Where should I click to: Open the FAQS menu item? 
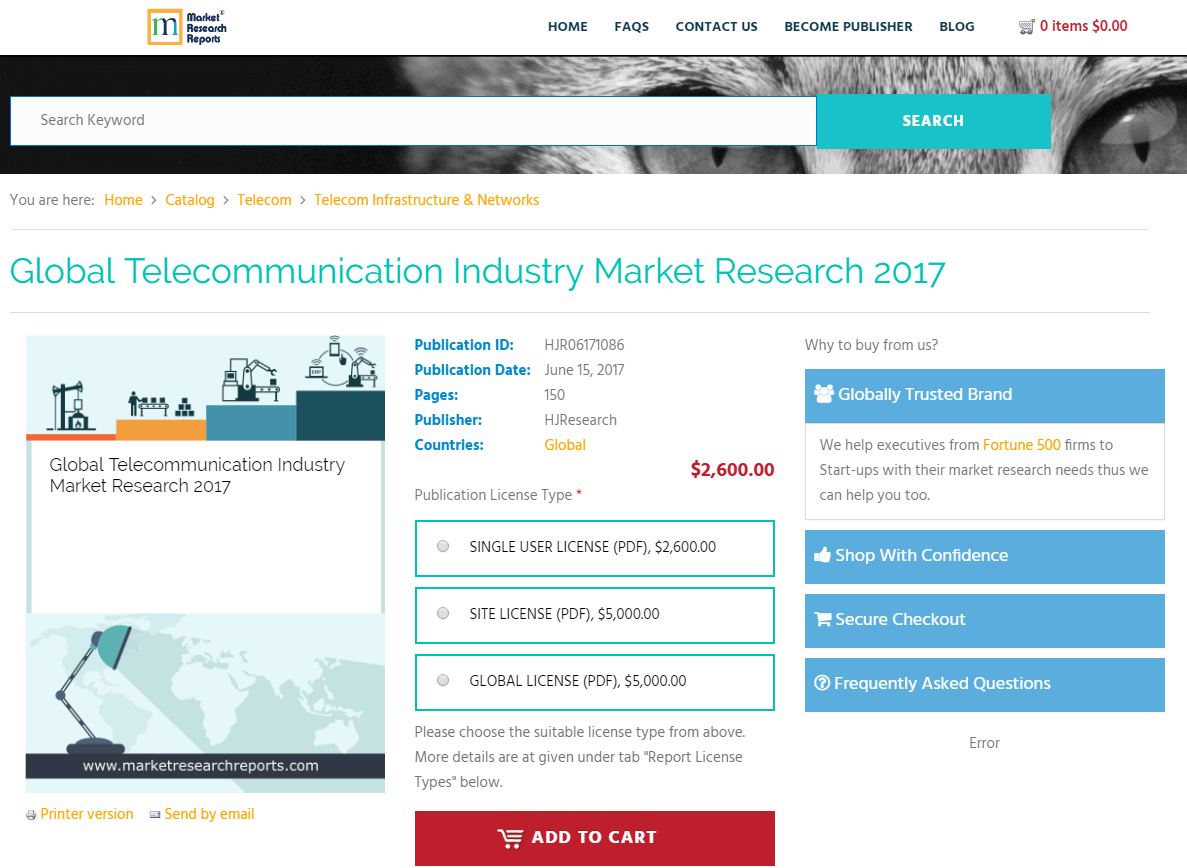point(631,26)
